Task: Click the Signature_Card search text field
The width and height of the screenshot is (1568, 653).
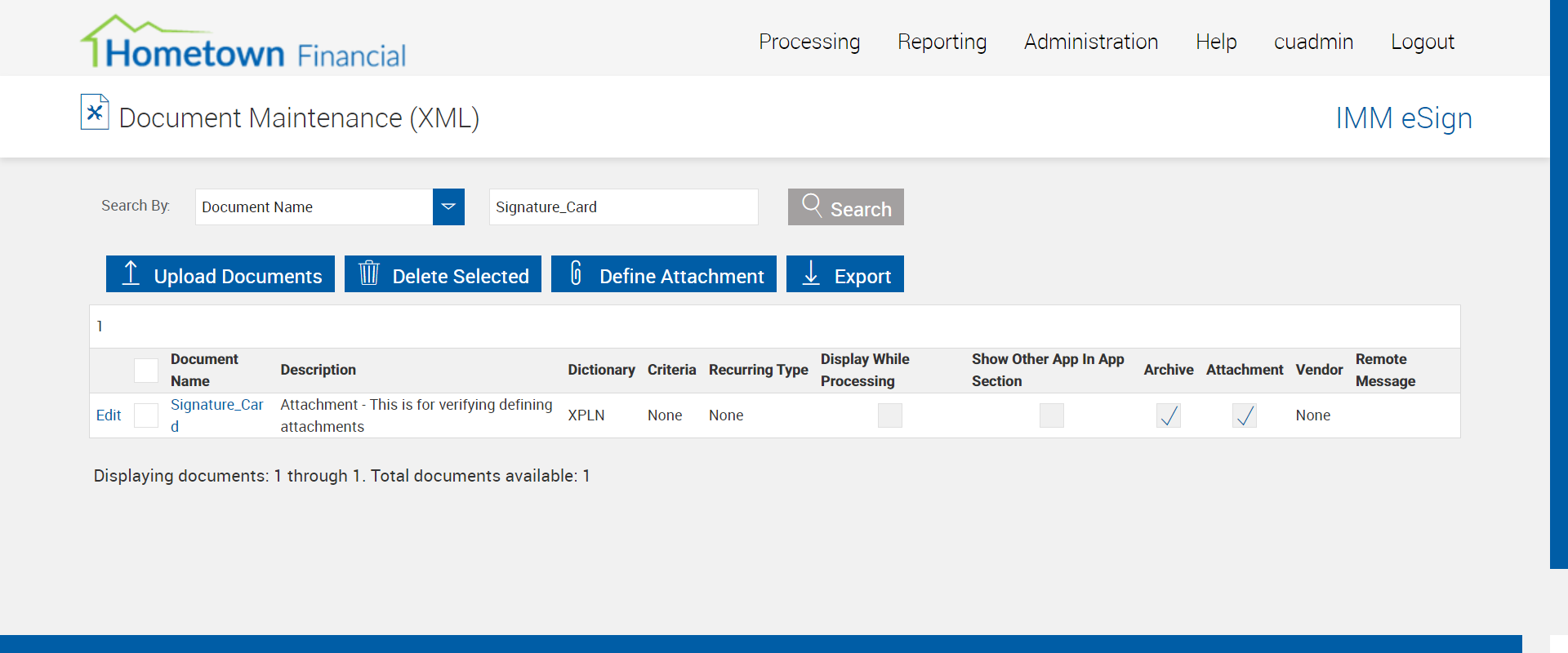Action: pyautogui.click(x=623, y=207)
